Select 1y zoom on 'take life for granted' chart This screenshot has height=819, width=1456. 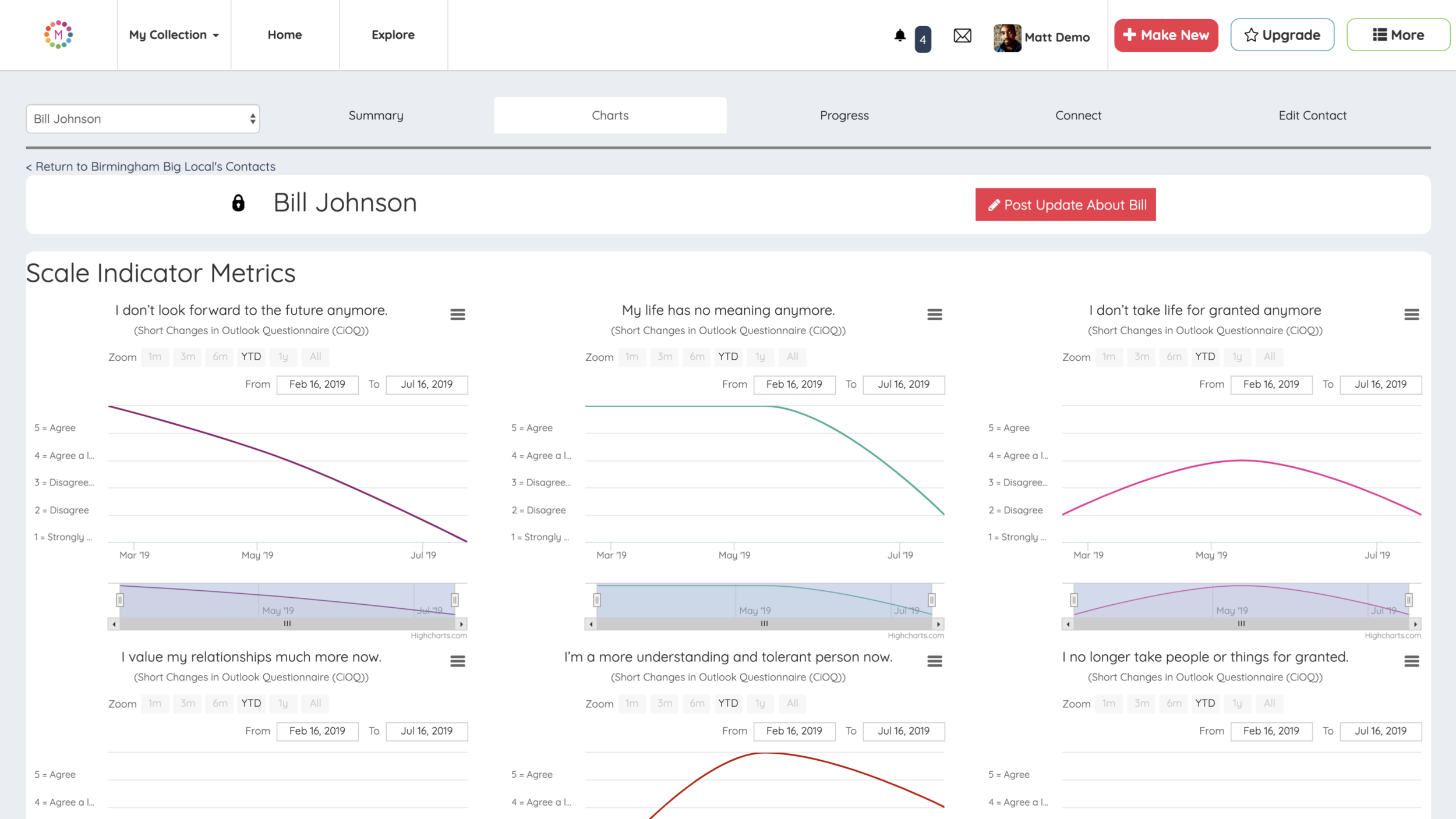point(1237,357)
